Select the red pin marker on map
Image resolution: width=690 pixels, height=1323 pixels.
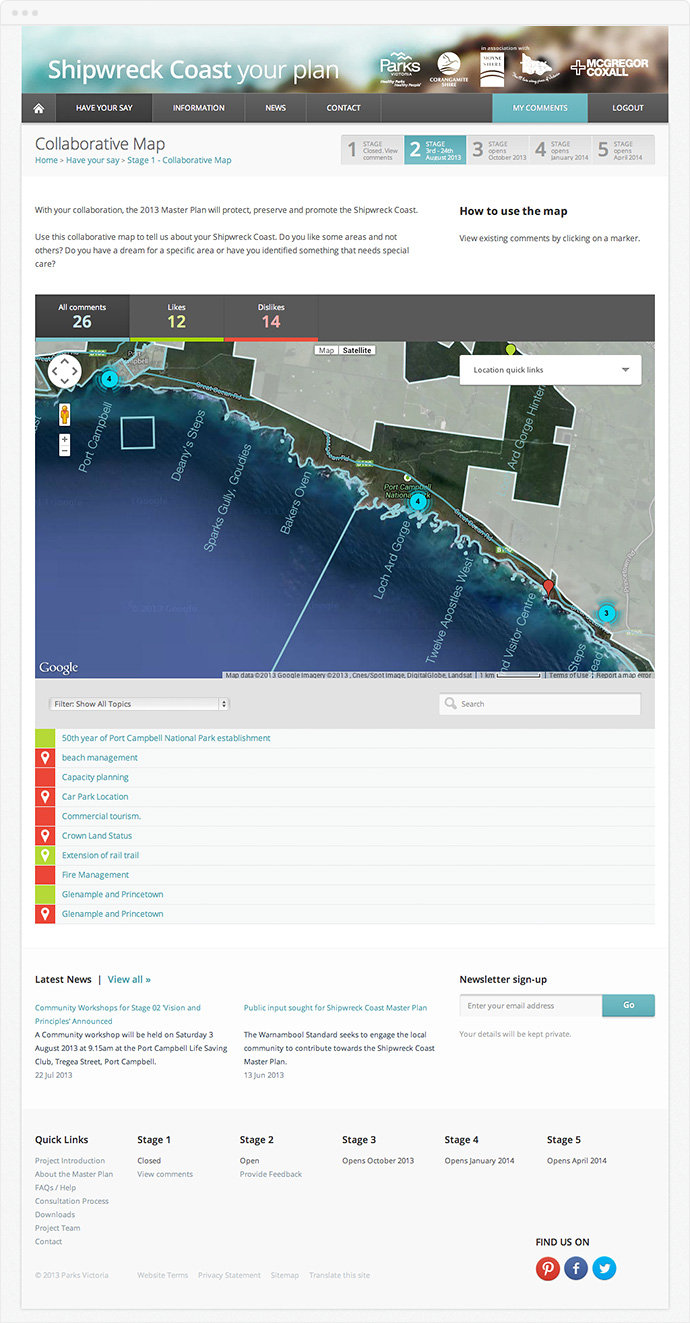[x=547, y=588]
